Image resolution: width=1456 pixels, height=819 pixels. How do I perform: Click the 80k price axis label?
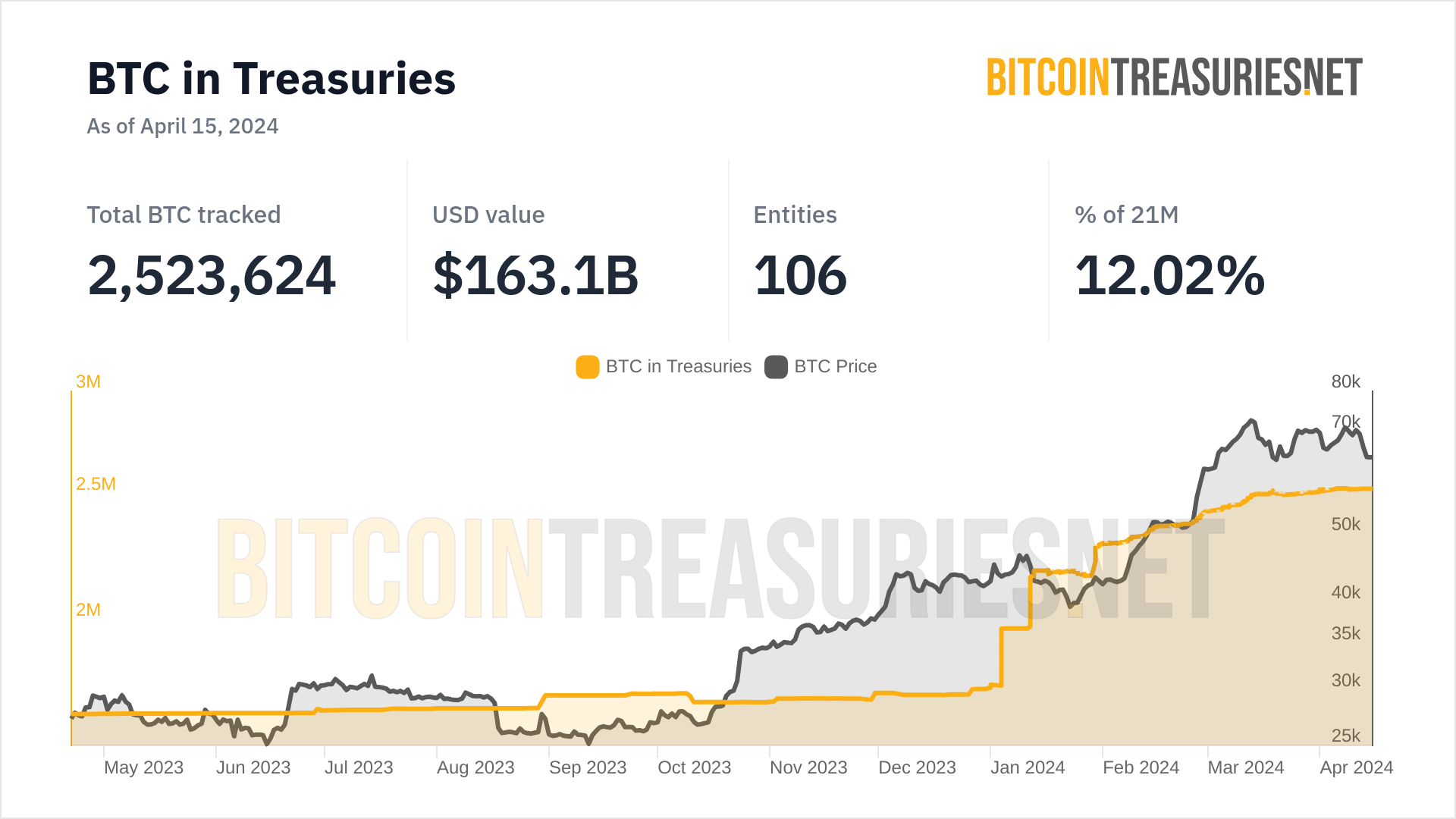click(1345, 381)
